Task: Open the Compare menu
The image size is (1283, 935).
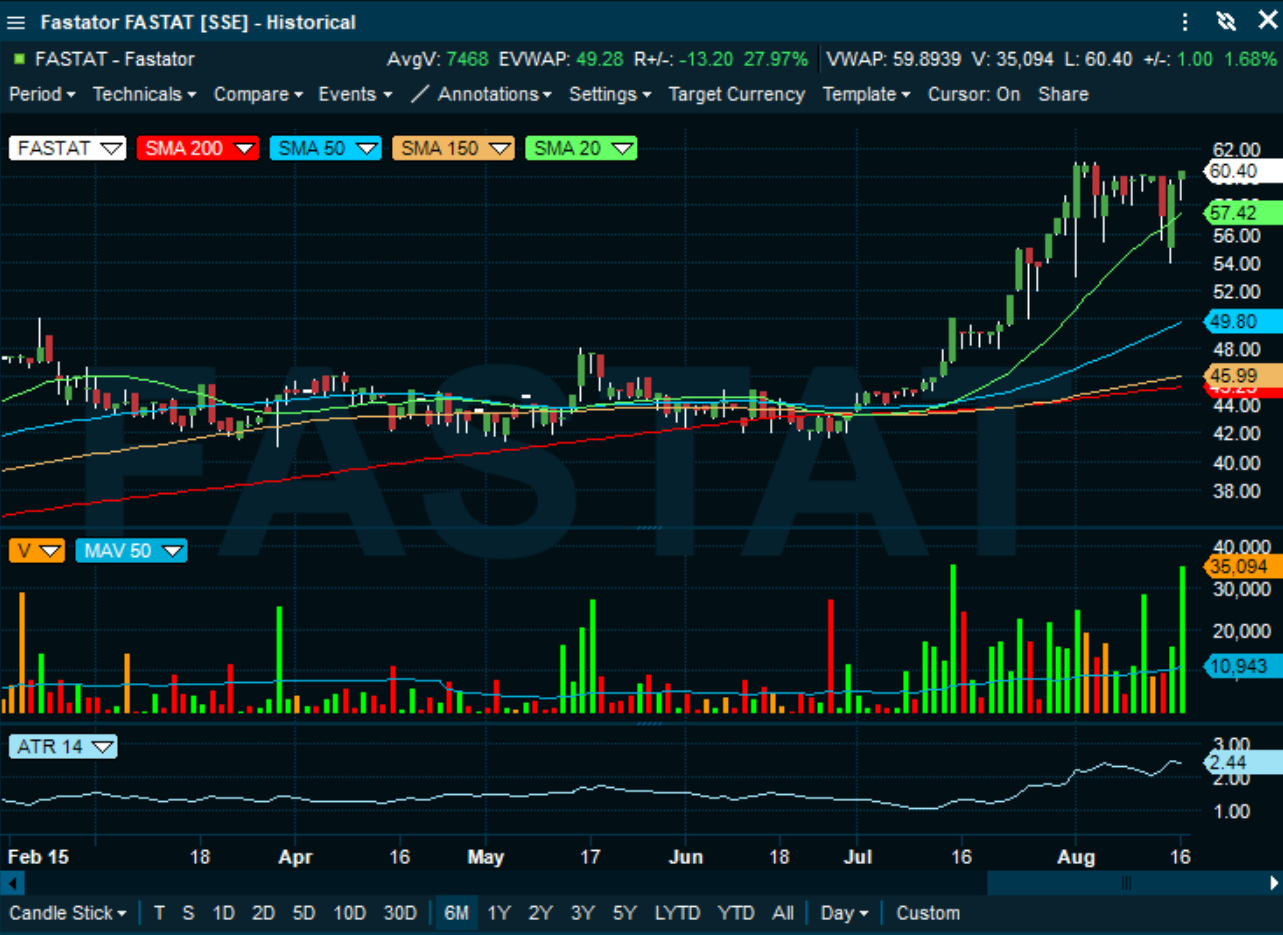Action: pyautogui.click(x=258, y=94)
